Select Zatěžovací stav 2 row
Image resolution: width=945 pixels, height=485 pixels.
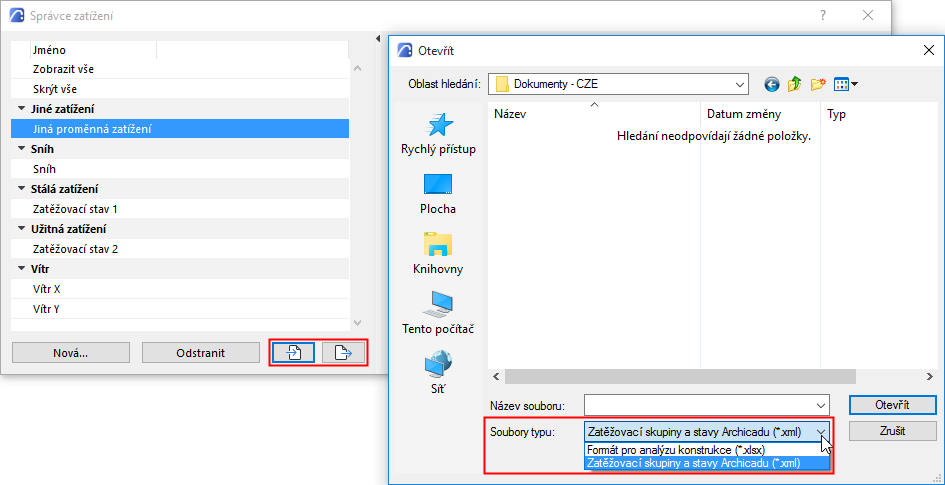180,249
